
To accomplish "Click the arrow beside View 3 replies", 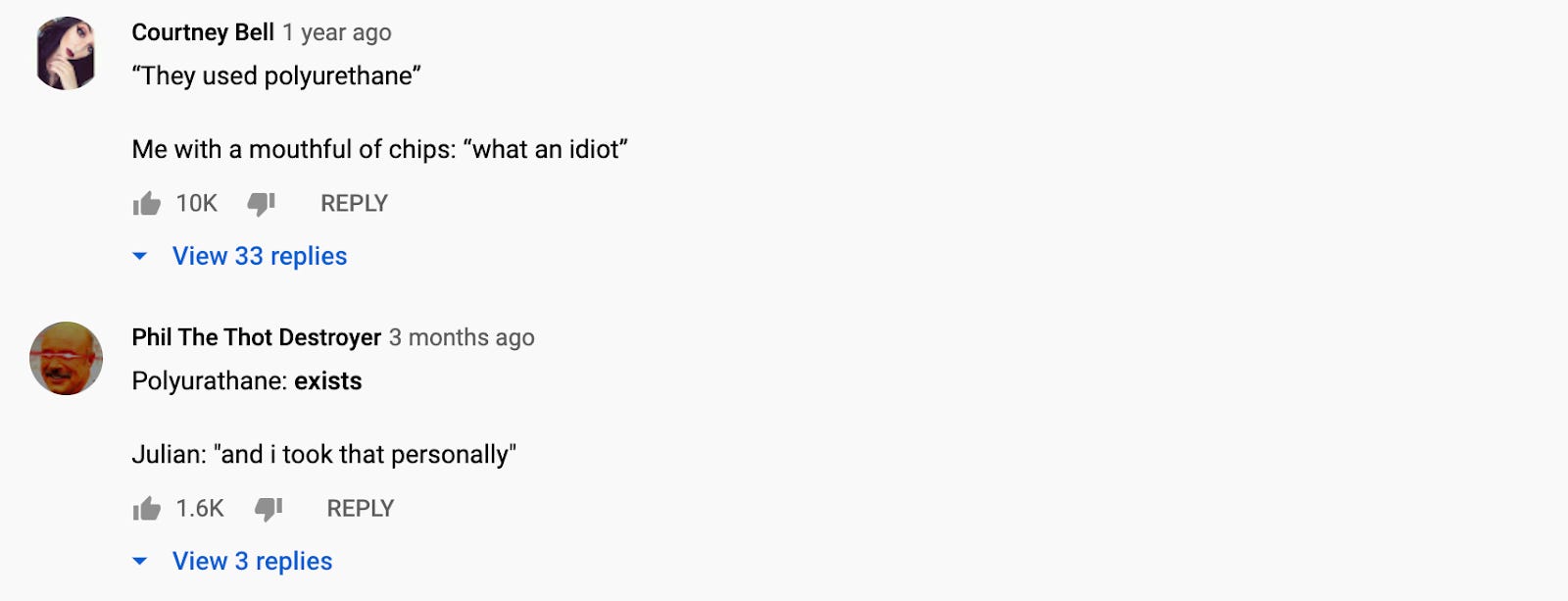I will pyautogui.click(x=141, y=561).
